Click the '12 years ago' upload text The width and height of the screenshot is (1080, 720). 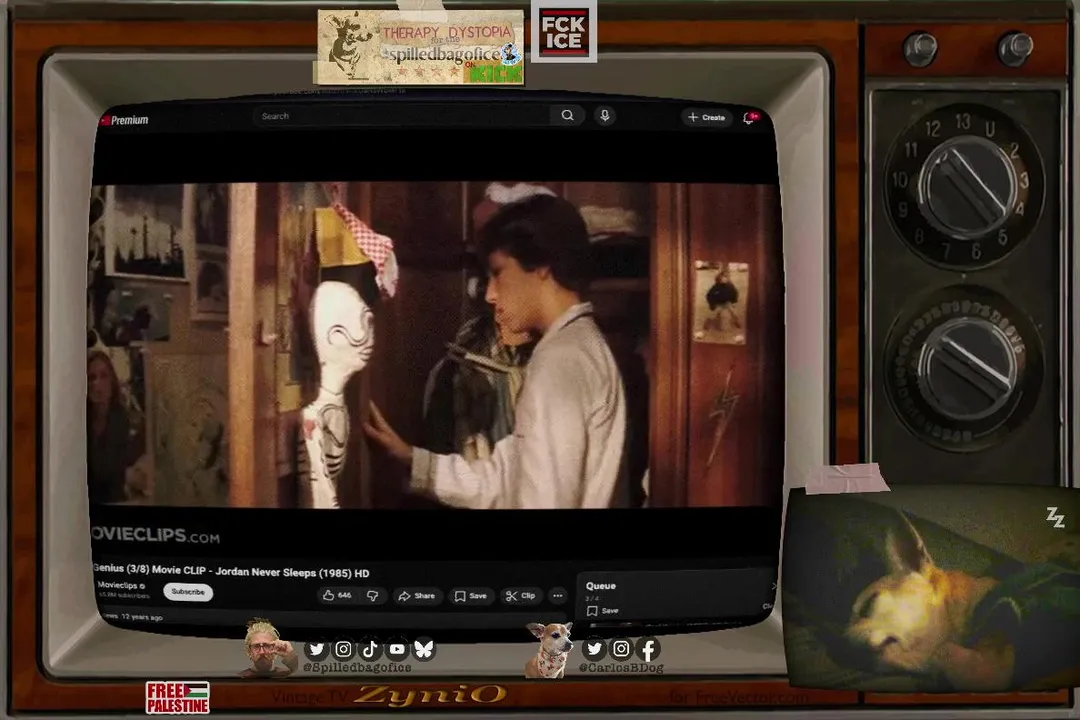tap(142, 617)
